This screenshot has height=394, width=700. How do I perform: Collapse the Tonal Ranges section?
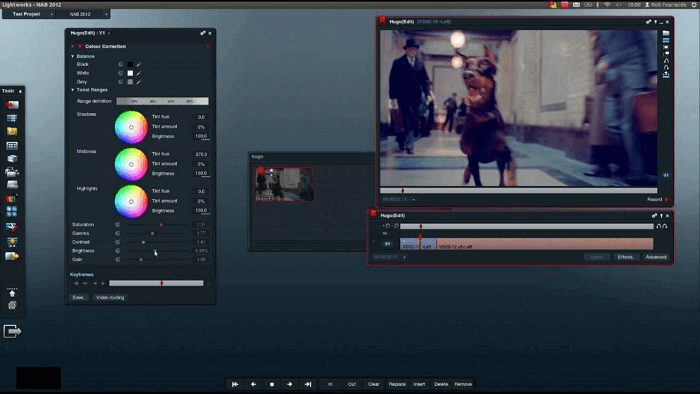[x=73, y=90]
